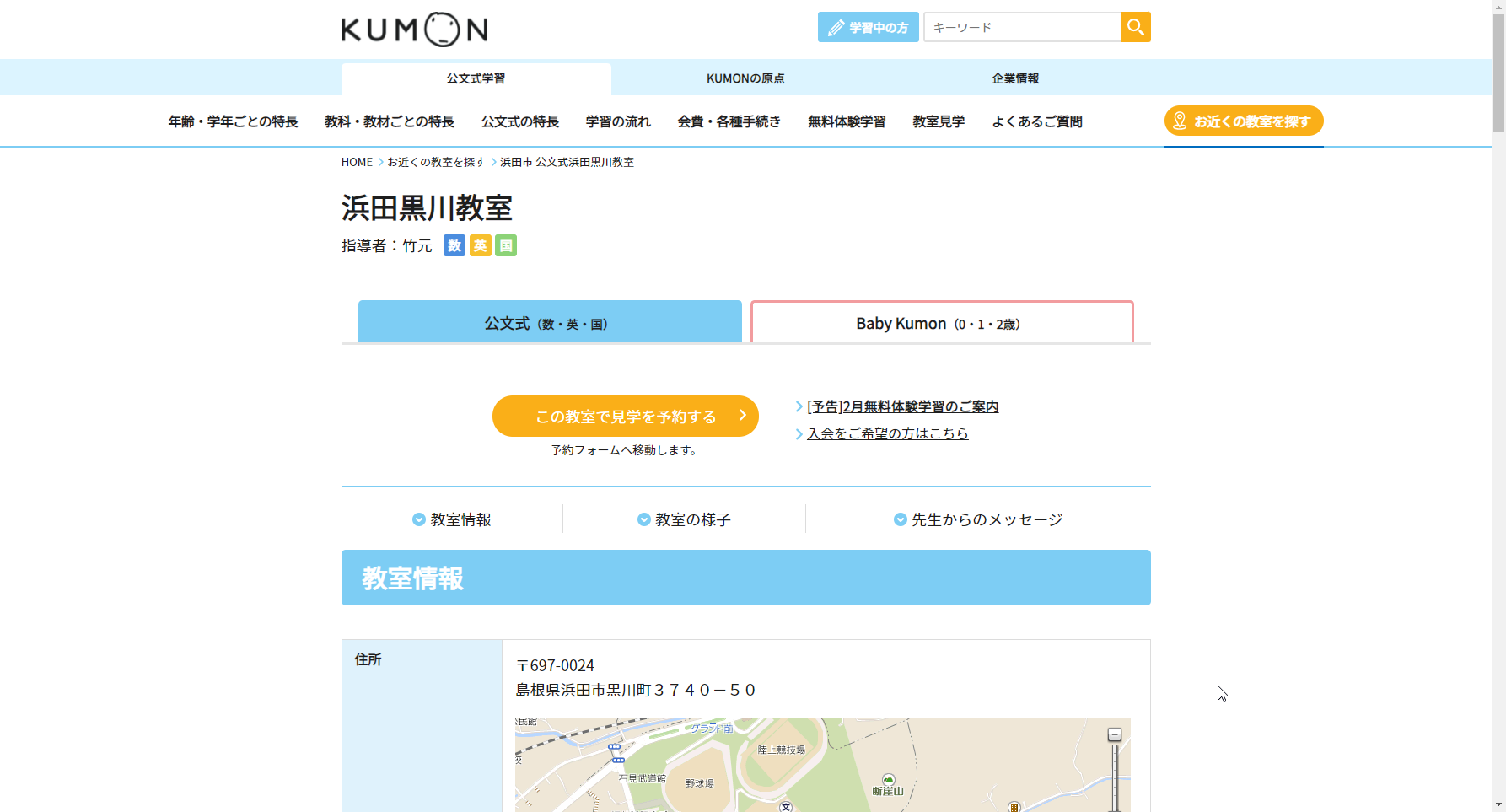Click the 国 (Japanese) subject badge
Image resolution: width=1506 pixels, height=812 pixels.
coord(506,245)
